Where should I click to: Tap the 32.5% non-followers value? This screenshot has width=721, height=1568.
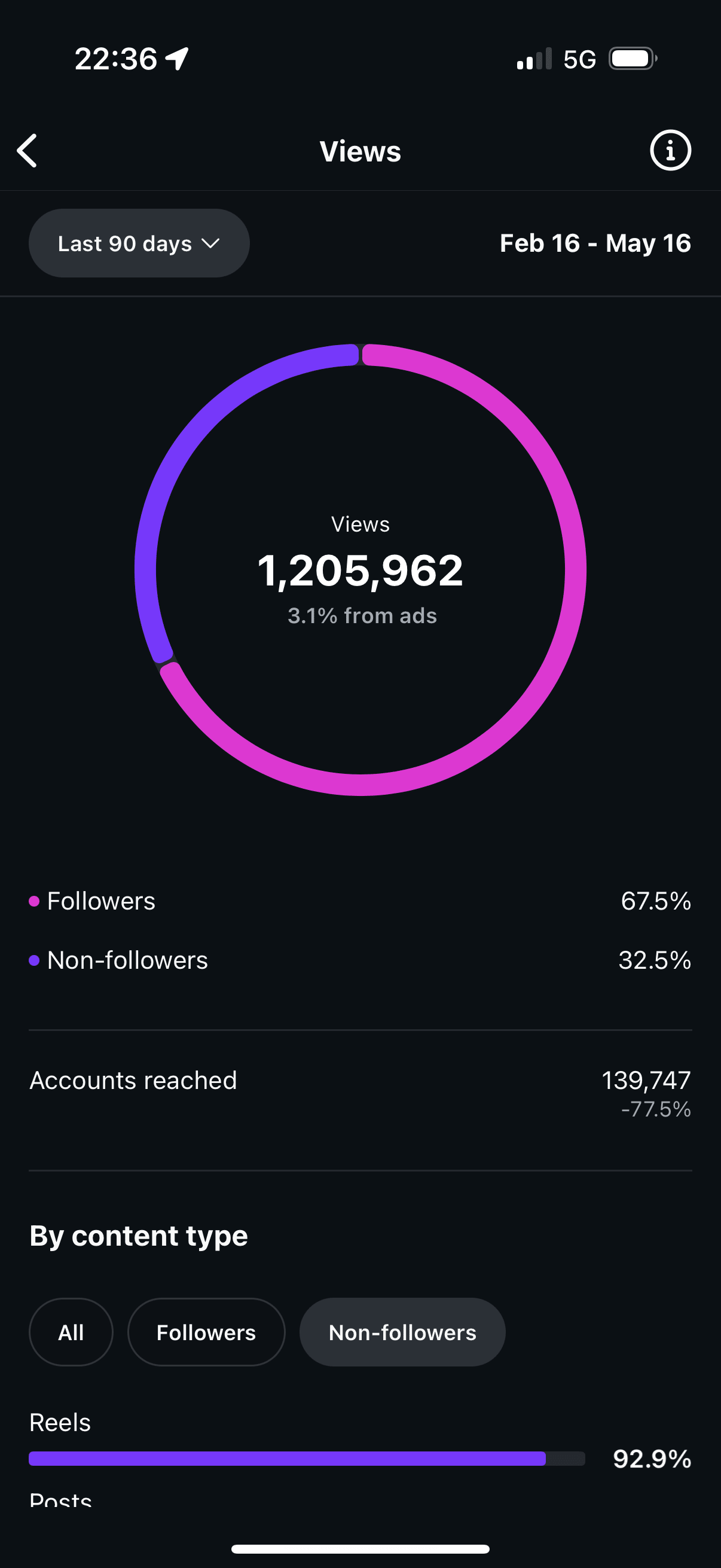click(655, 960)
